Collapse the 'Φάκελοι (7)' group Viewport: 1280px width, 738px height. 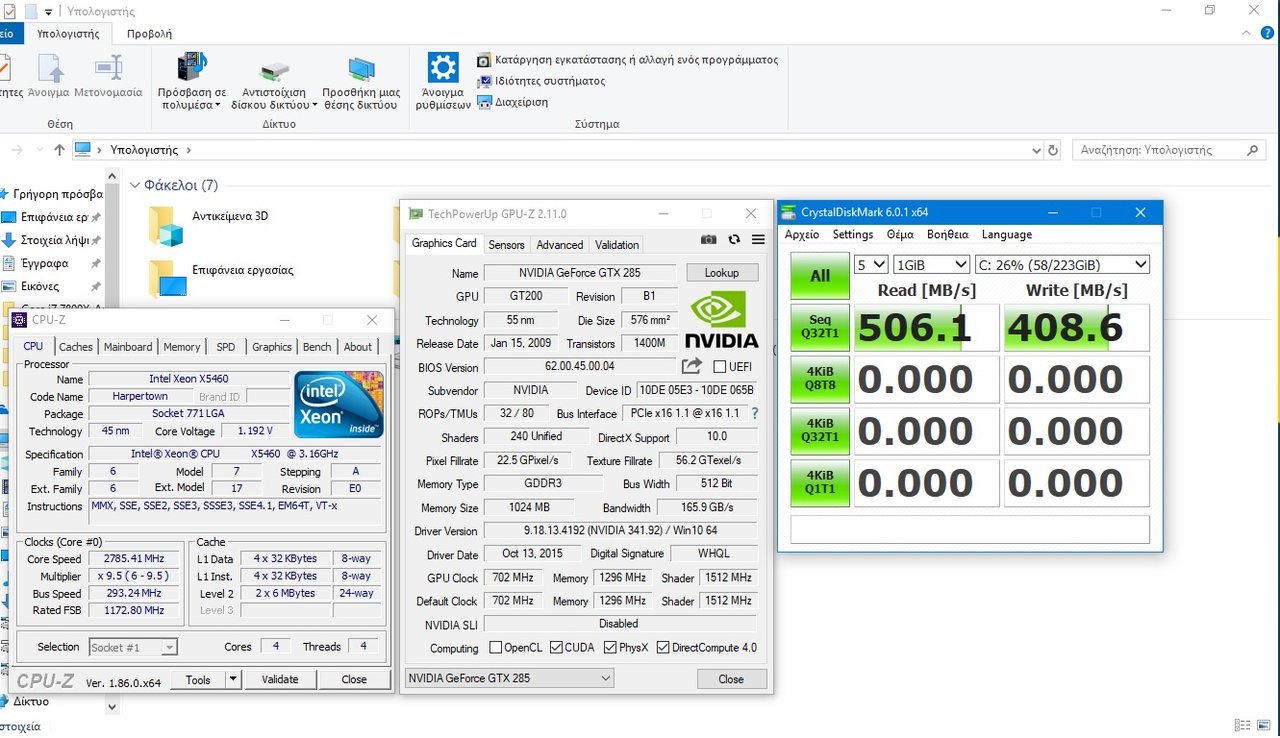tap(135, 185)
